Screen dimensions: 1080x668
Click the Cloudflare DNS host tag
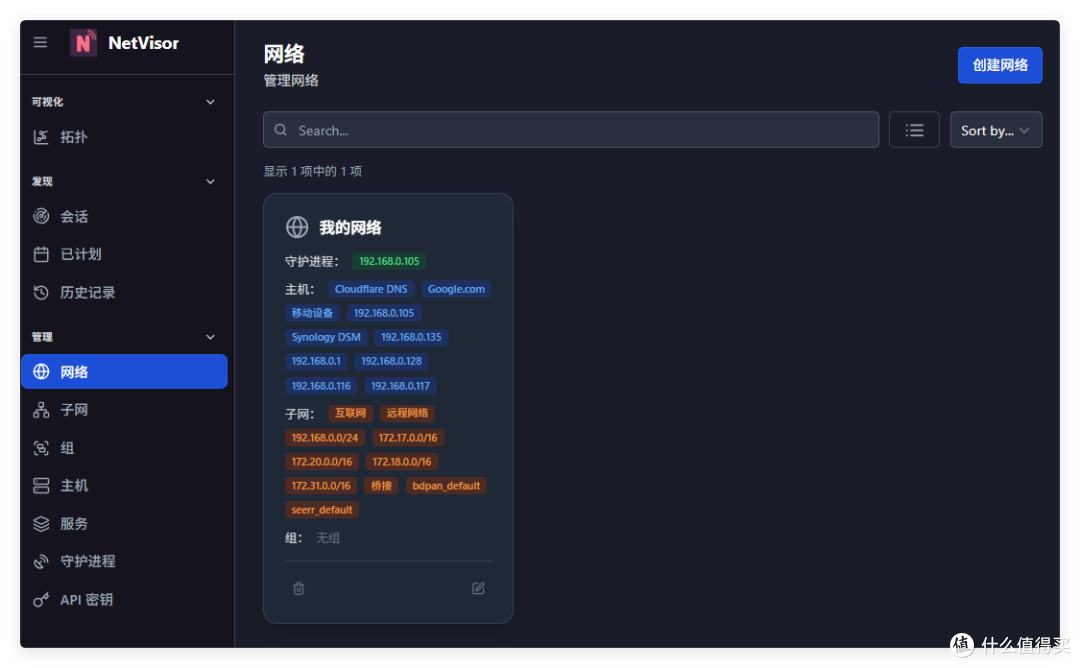[x=371, y=289]
